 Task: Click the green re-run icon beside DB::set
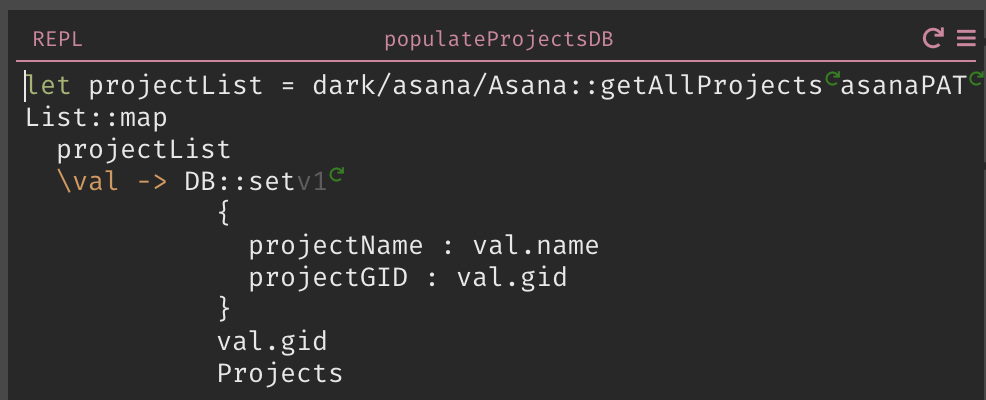click(x=336, y=174)
